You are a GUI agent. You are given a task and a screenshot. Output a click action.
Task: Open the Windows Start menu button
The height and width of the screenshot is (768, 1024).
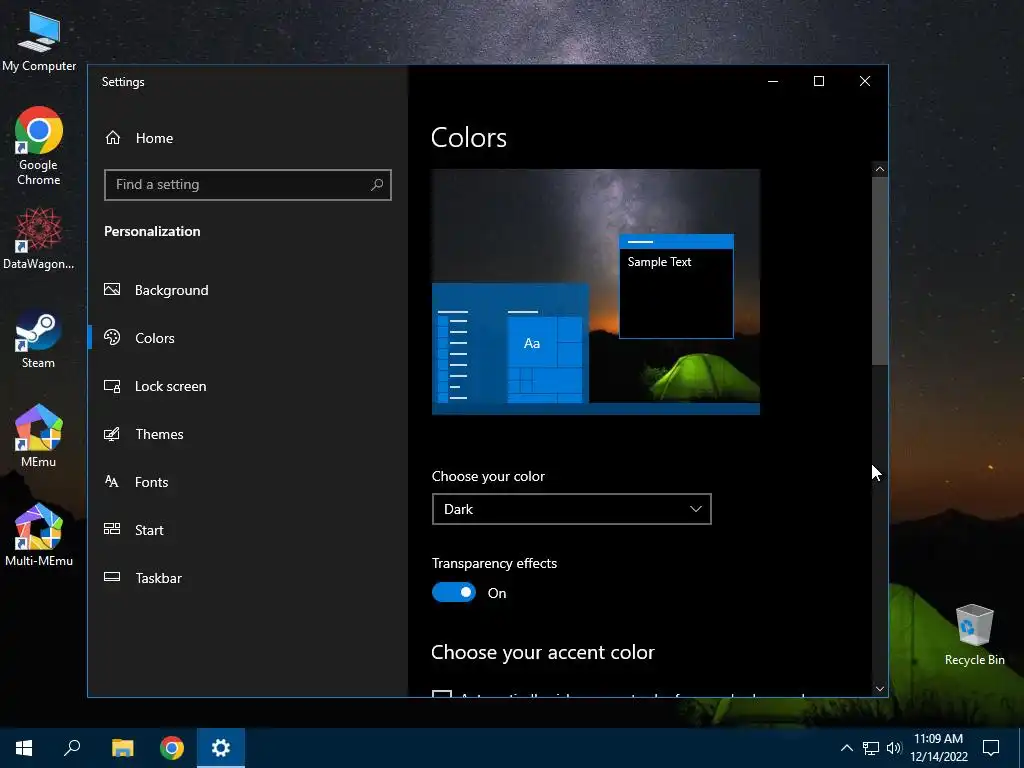24,748
